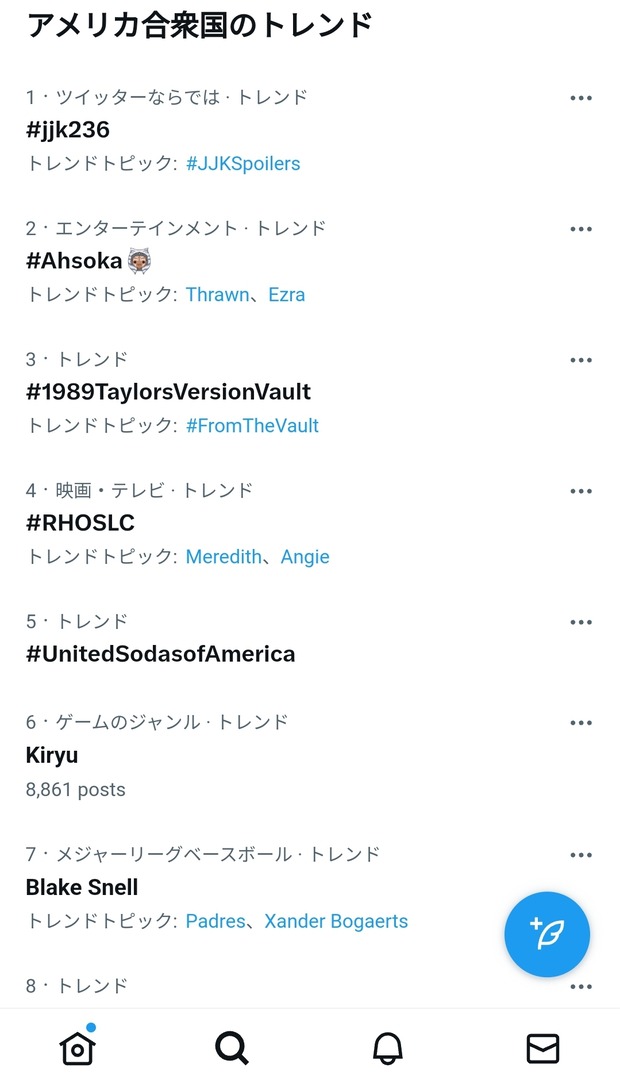This screenshot has height=1087, width=620.
Task: Open the Messages envelope icon
Action: coord(542,1047)
